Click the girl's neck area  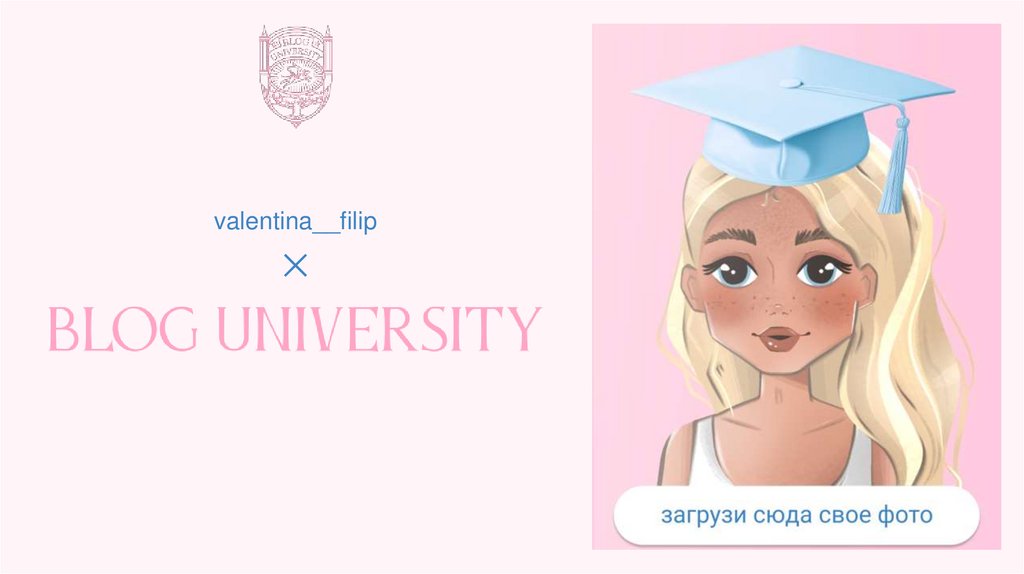tap(782, 398)
